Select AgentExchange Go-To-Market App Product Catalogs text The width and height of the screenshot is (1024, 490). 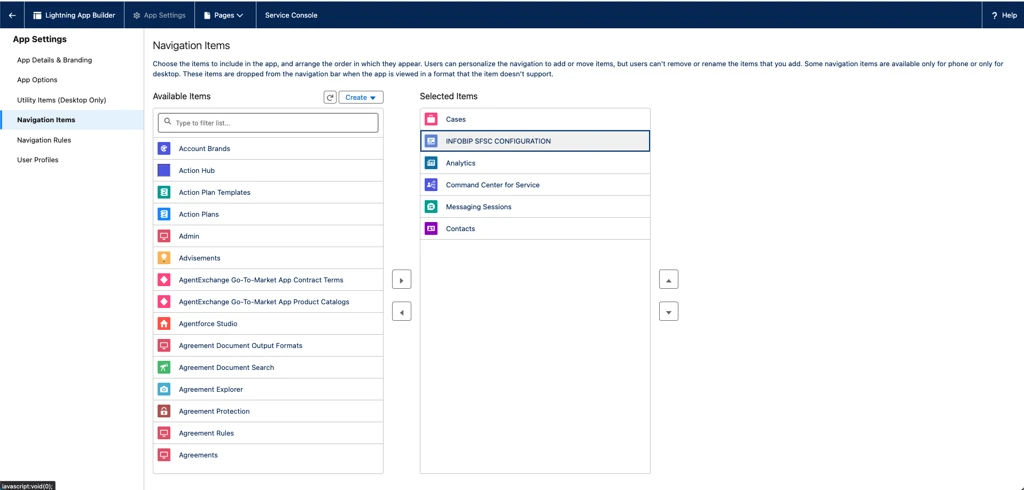(x=264, y=302)
